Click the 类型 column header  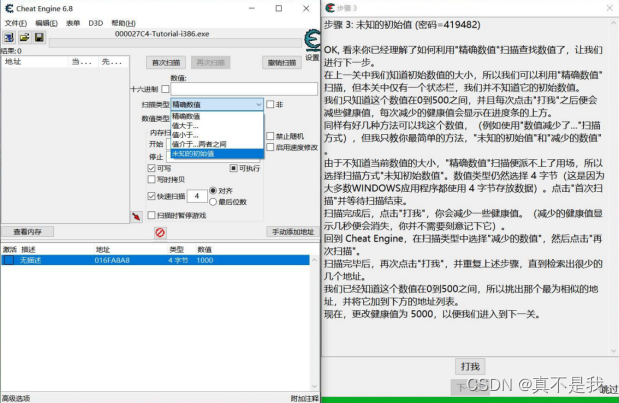pos(176,249)
